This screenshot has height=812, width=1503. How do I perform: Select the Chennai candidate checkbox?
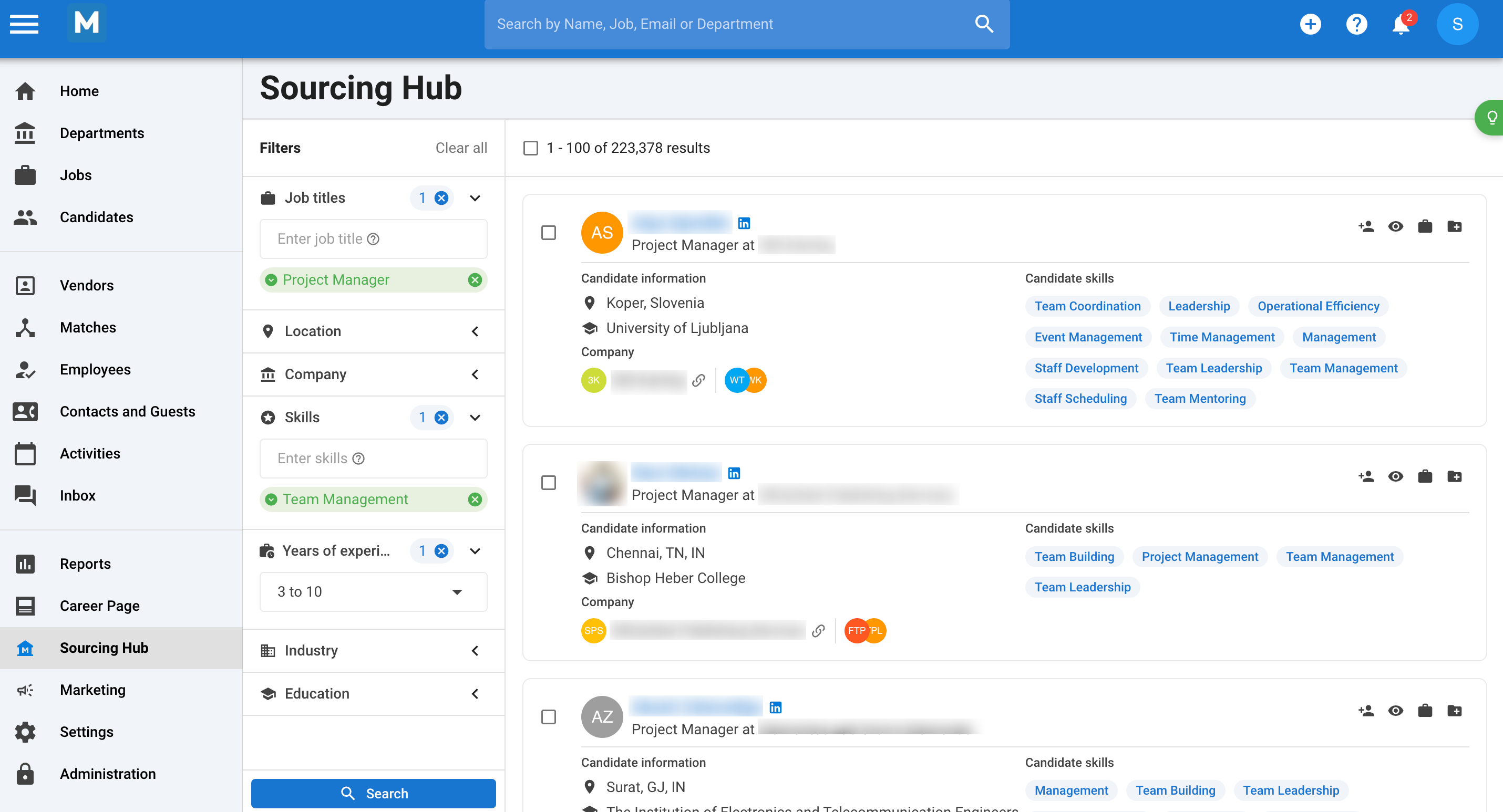point(549,483)
